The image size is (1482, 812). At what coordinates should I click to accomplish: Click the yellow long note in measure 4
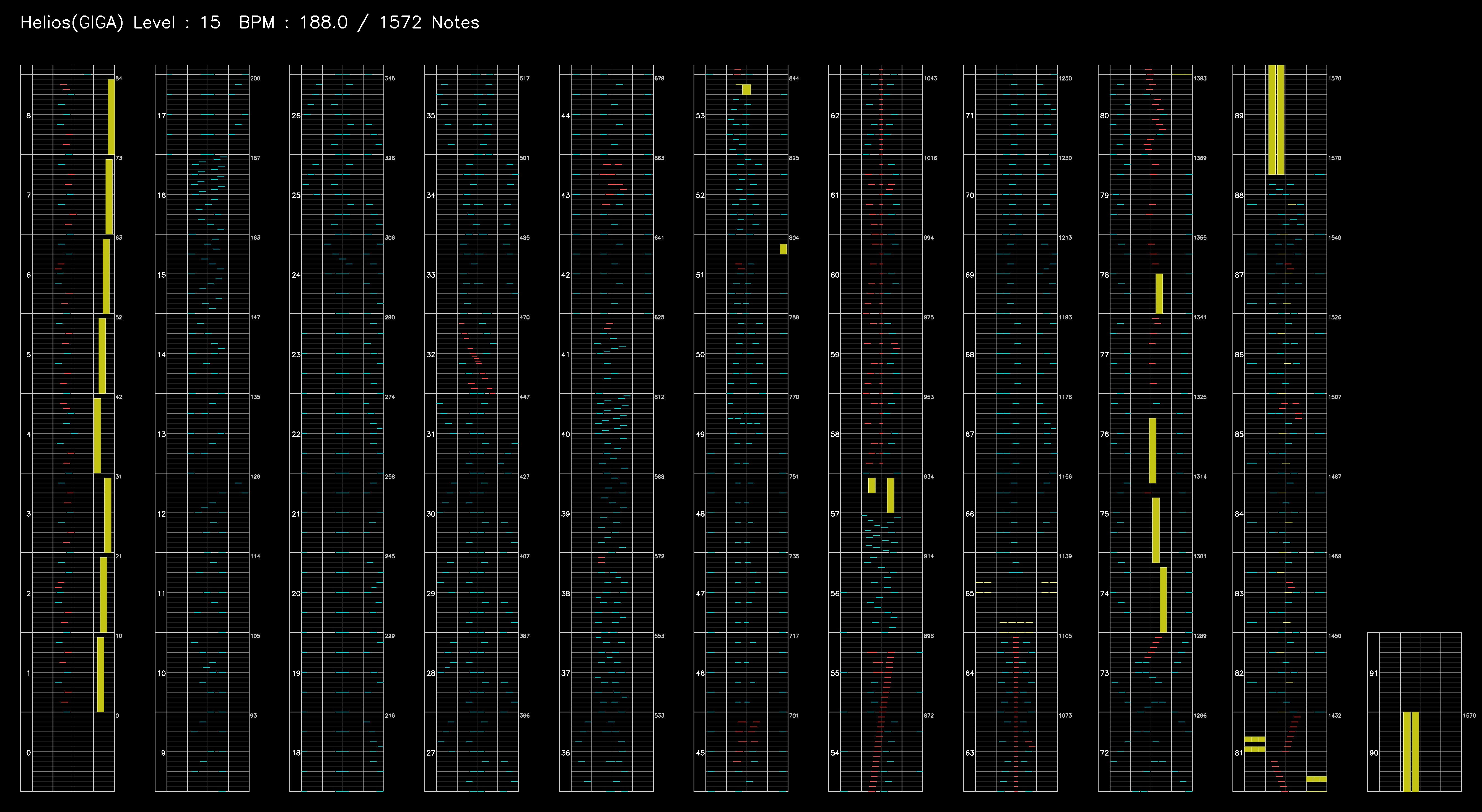[x=97, y=435]
